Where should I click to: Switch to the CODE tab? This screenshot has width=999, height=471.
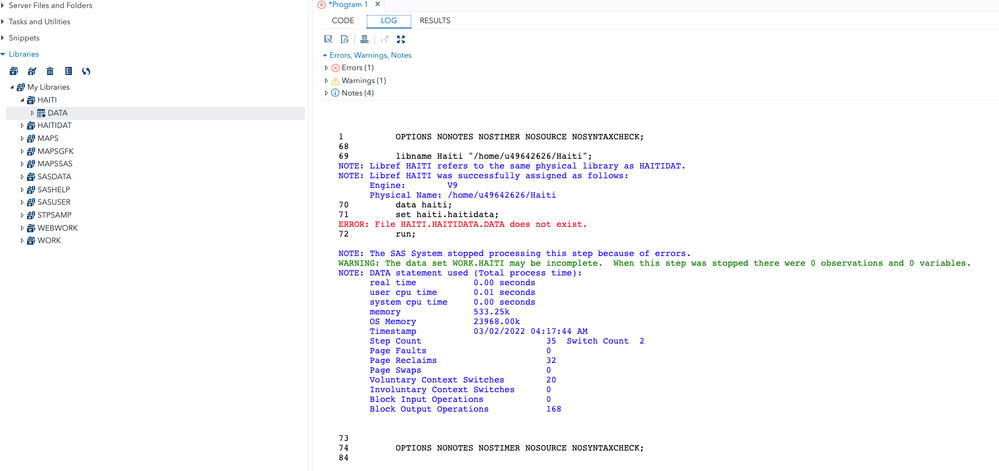[343, 20]
